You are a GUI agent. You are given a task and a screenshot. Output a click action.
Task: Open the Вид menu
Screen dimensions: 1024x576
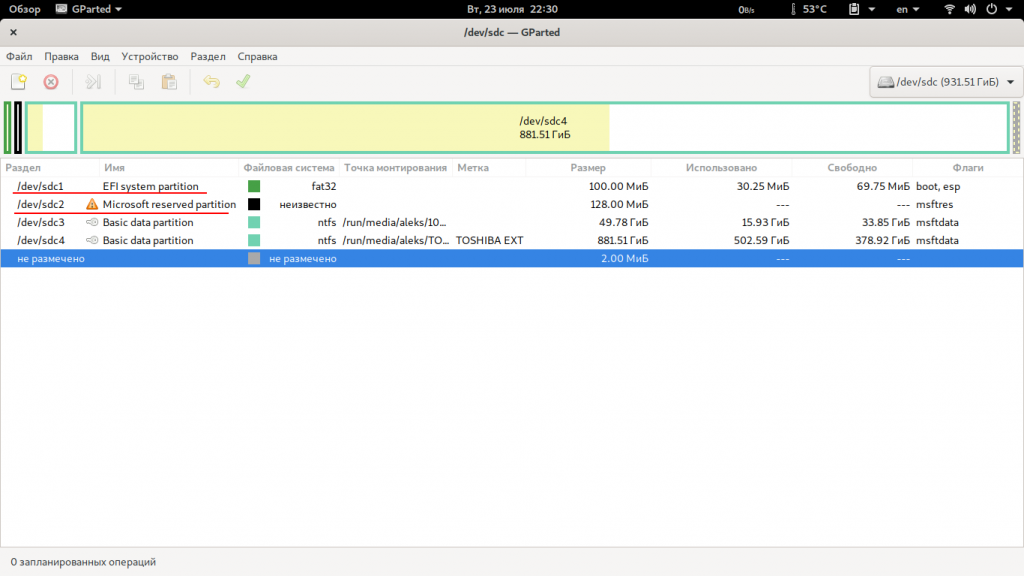coord(100,56)
